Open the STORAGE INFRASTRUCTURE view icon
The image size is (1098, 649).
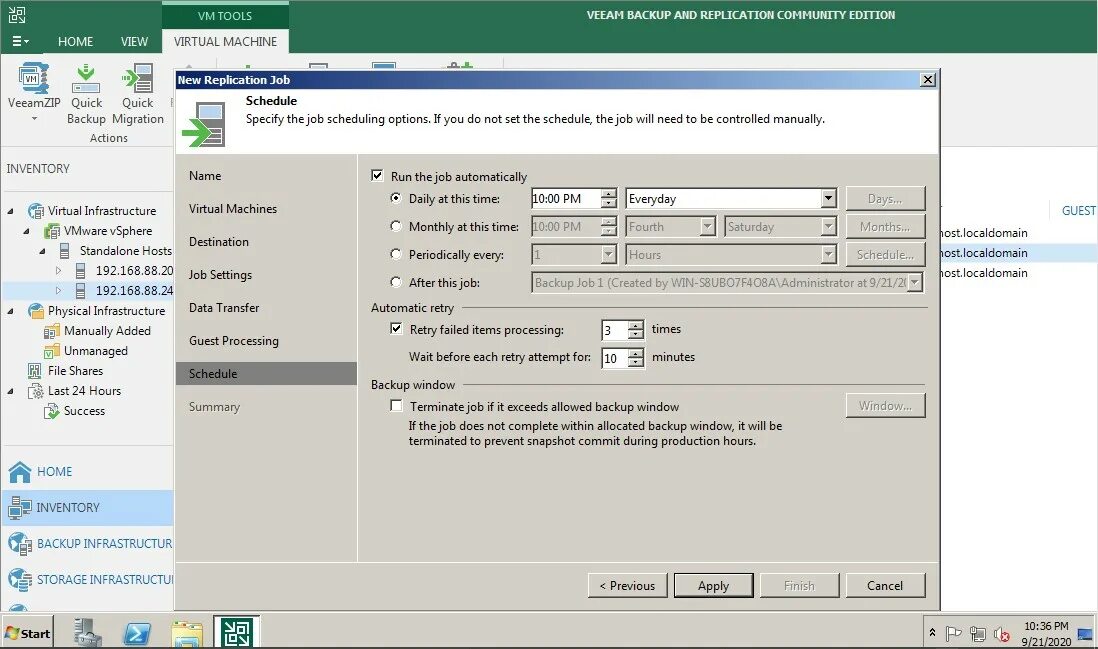coord(20,580)
